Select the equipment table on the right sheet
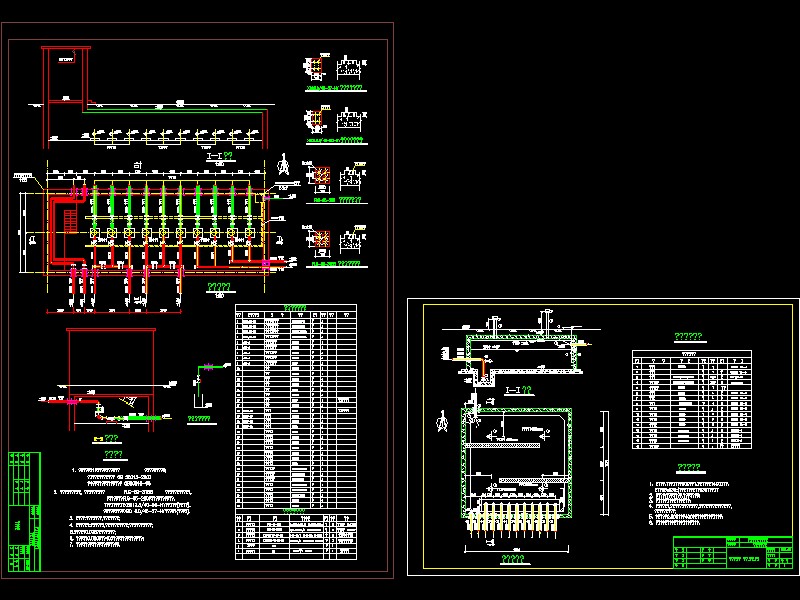 click(x=692, y=399)
